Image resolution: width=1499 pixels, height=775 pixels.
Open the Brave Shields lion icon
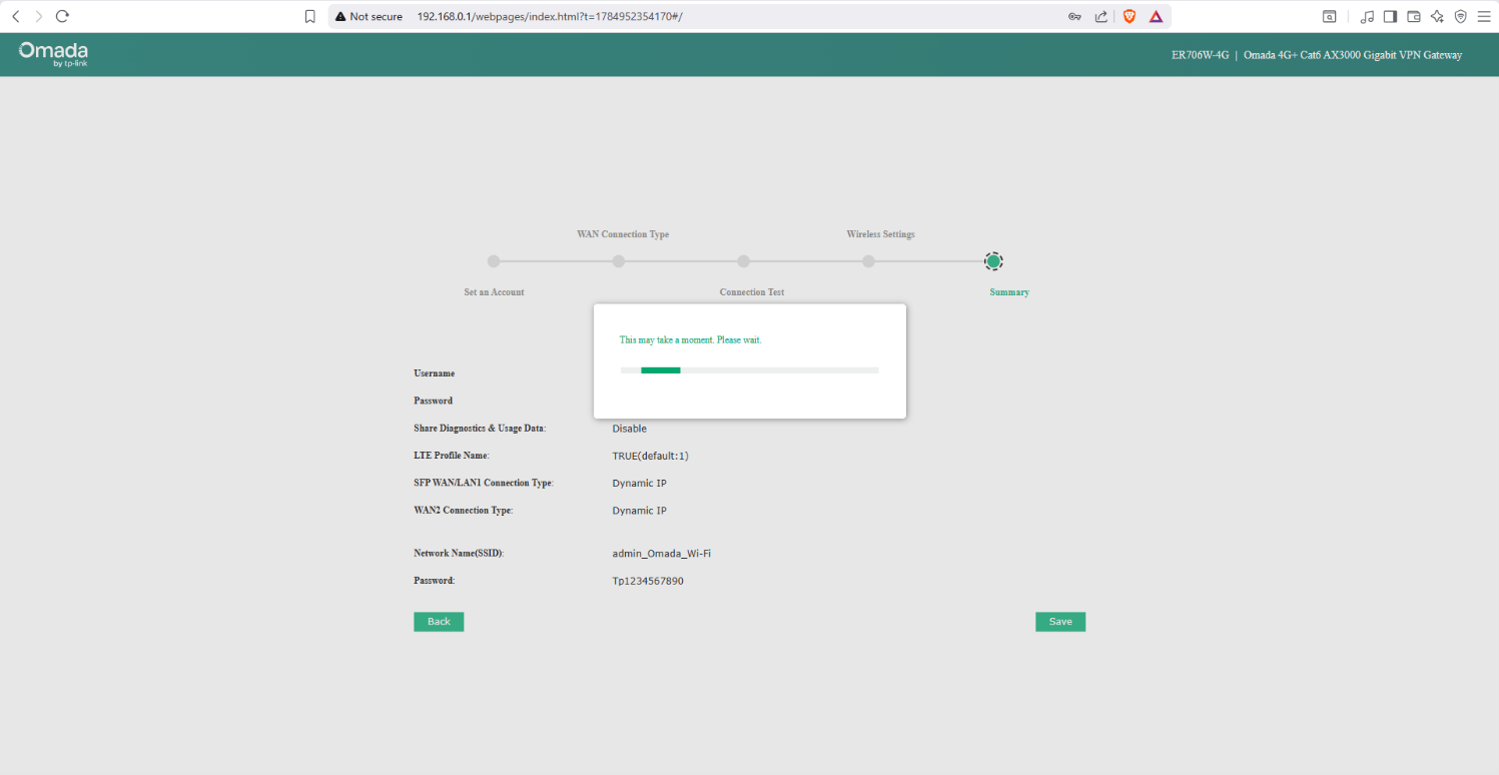1129,16
